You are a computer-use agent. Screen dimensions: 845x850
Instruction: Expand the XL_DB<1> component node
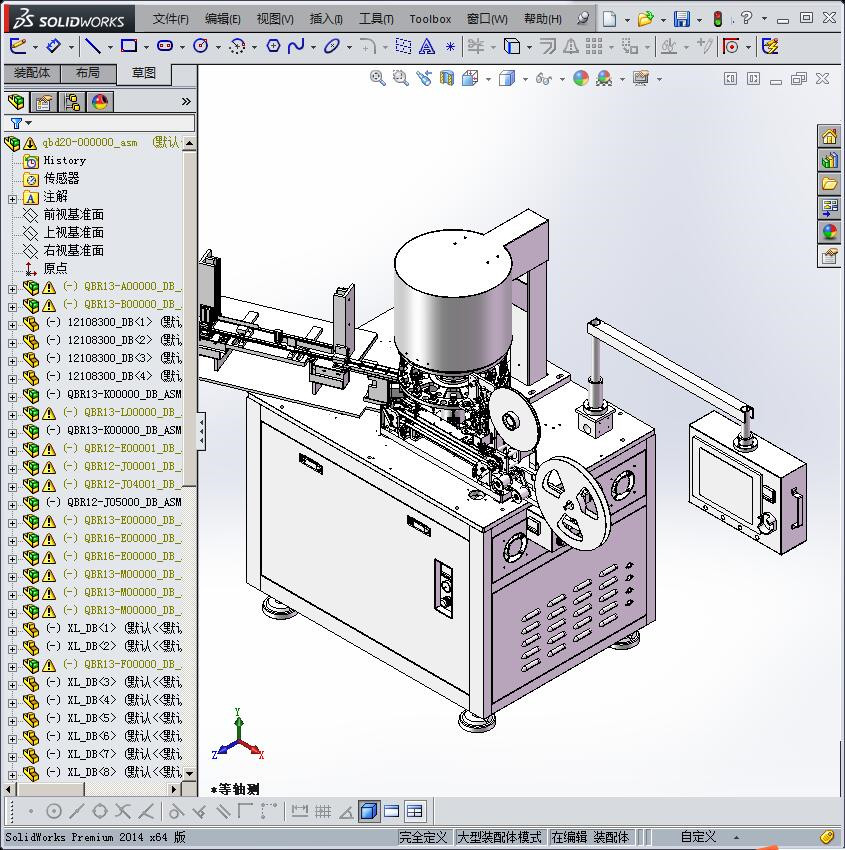[x=12, y=631]
